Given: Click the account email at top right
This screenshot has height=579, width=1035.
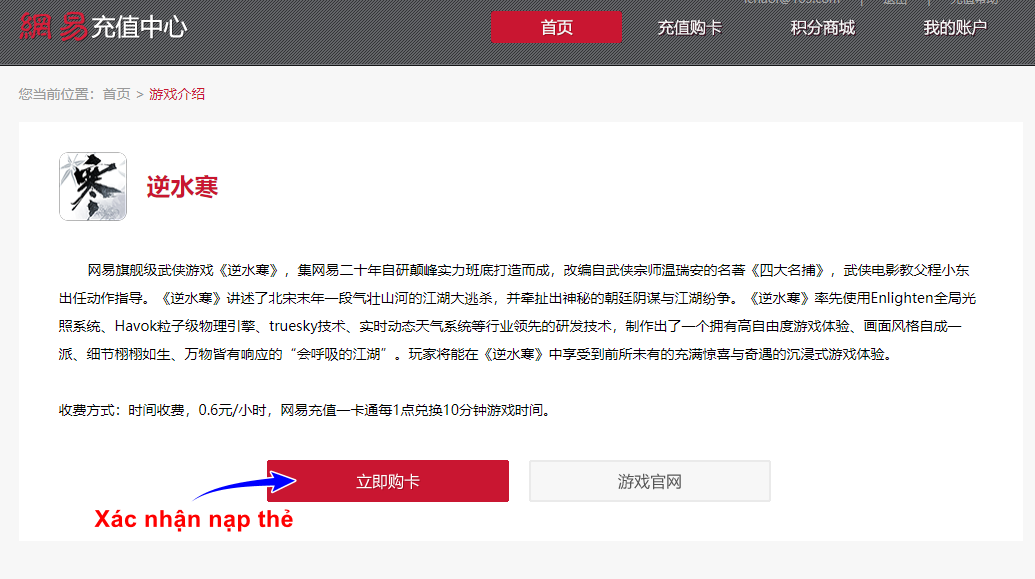Looking at the screenshot, I should tap(791, 2).
